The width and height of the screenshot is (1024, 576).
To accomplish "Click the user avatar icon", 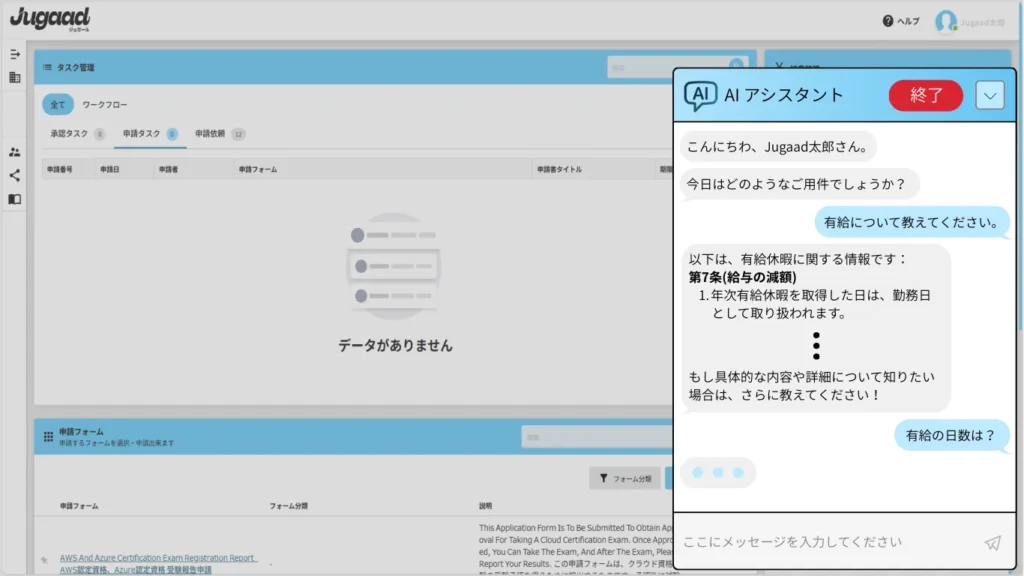I will 945,21.
